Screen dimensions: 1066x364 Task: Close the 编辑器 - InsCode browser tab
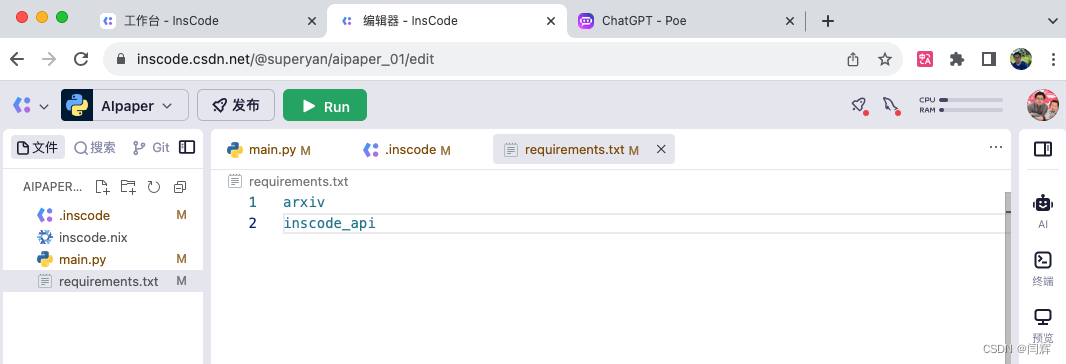pyautogui.click(x=551, y=21)
